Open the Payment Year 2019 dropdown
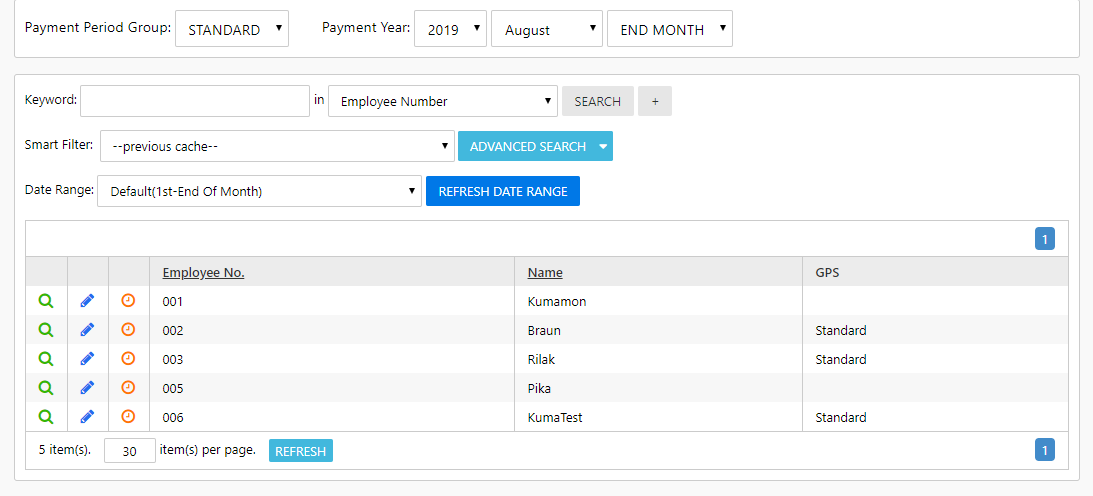Viewport: 1093px width, 496px height. tap(450, 29)
